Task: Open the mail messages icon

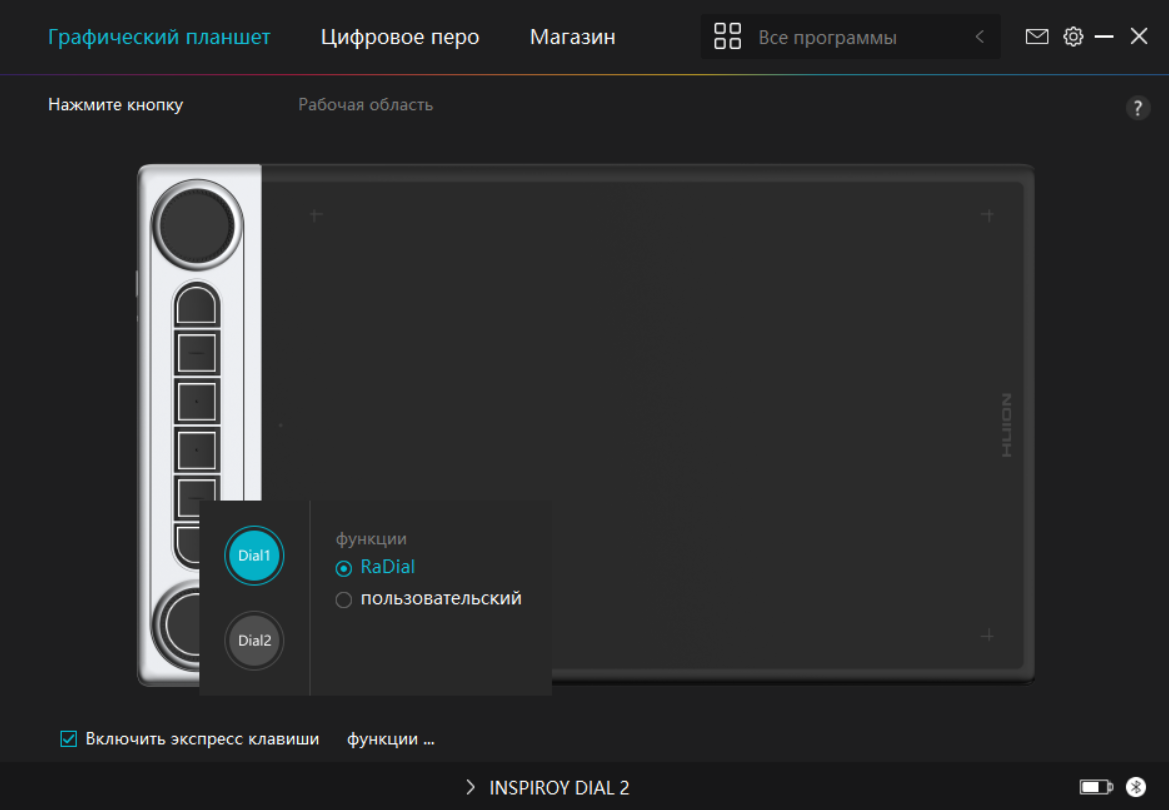Action: (1037, 37)
